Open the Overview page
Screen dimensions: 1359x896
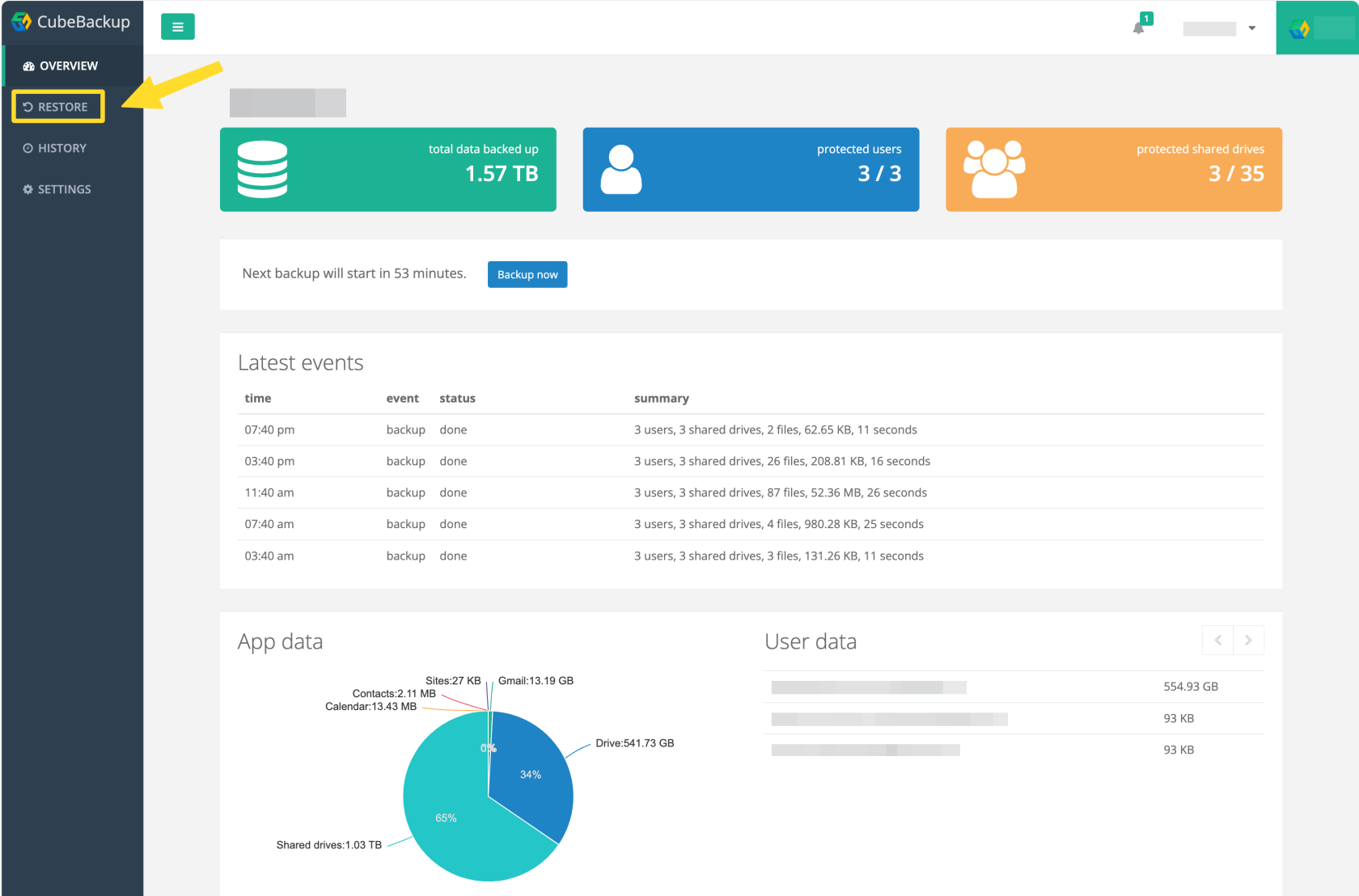point(61,66)
